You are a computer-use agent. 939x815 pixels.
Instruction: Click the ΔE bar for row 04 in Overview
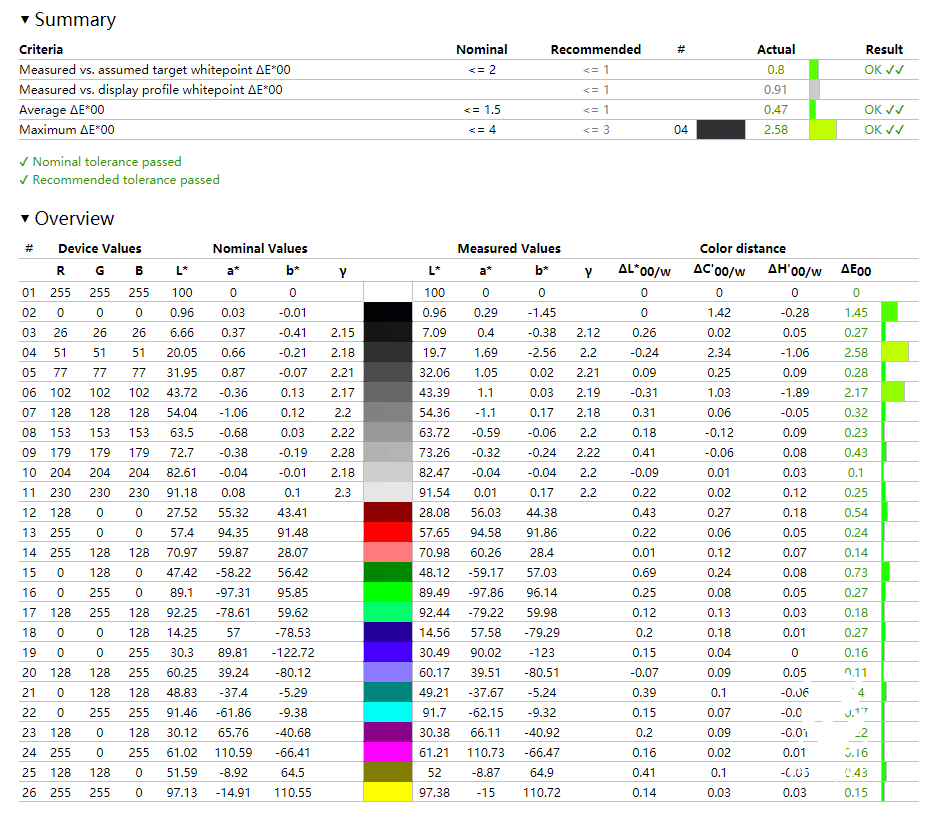tap(895, 352)
